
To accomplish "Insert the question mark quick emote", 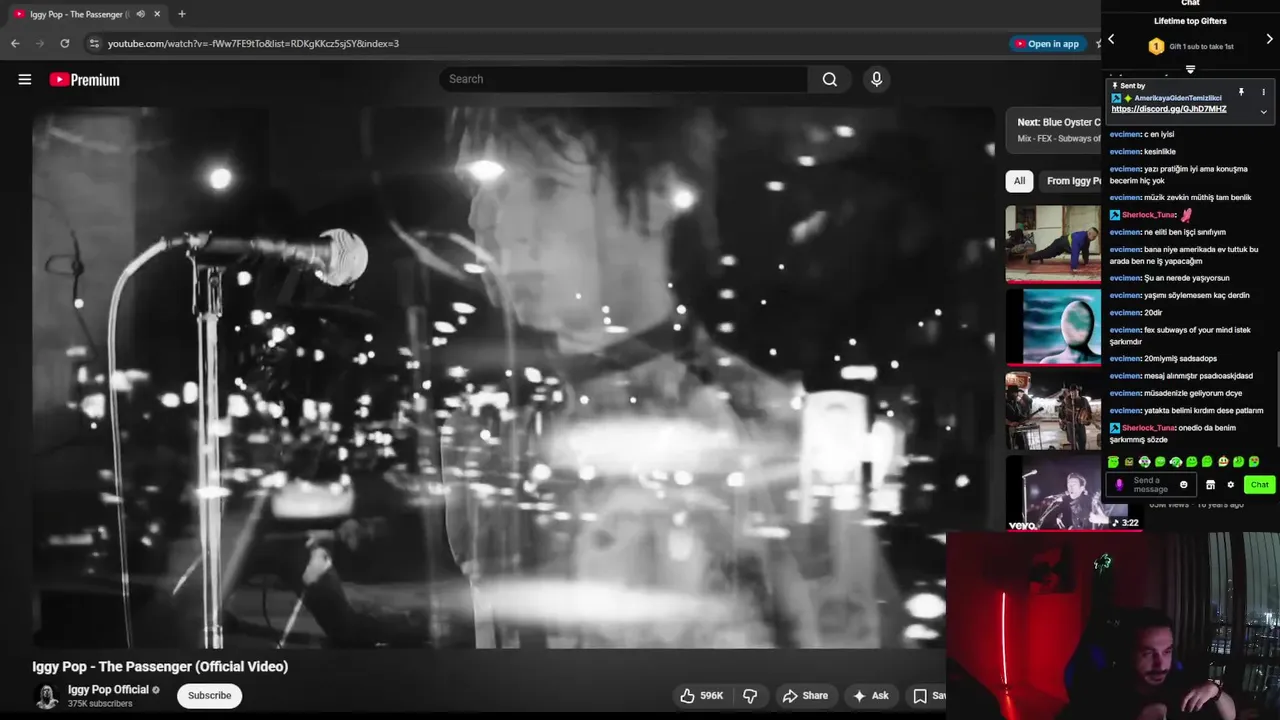I will click(1176, 462).
